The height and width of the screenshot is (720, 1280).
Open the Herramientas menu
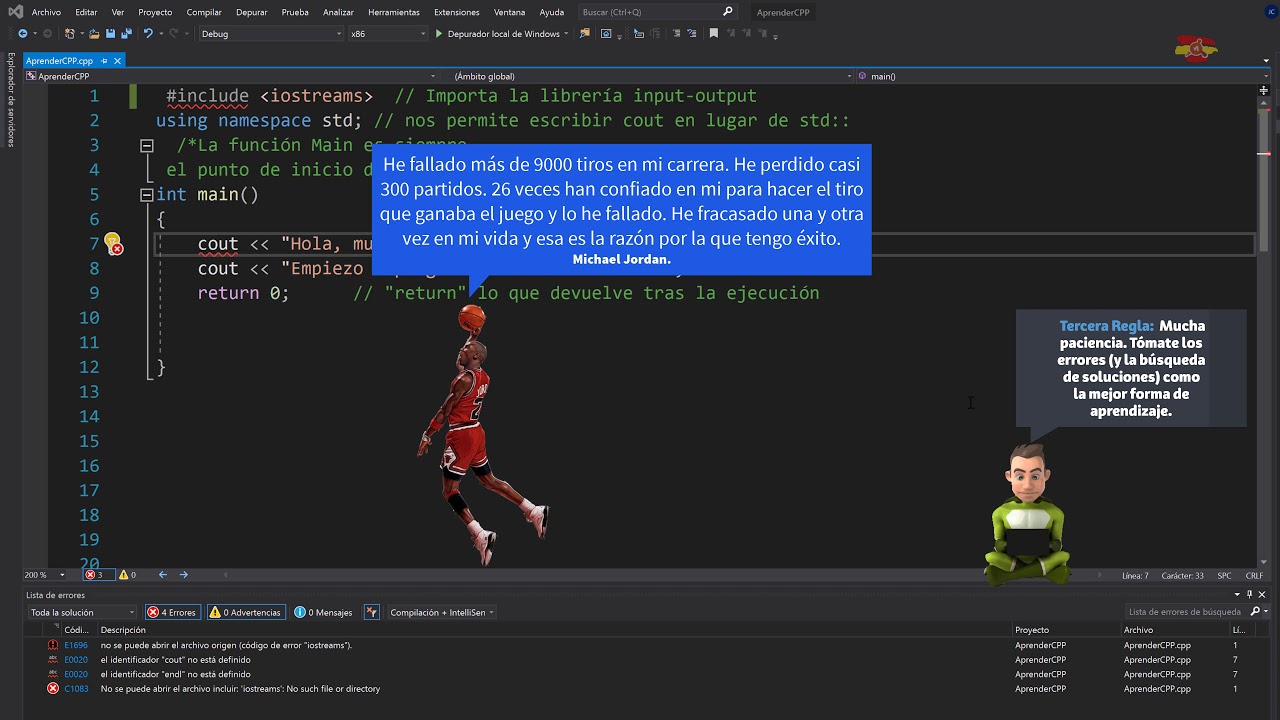pyautogui.click(x=394, y=12)
